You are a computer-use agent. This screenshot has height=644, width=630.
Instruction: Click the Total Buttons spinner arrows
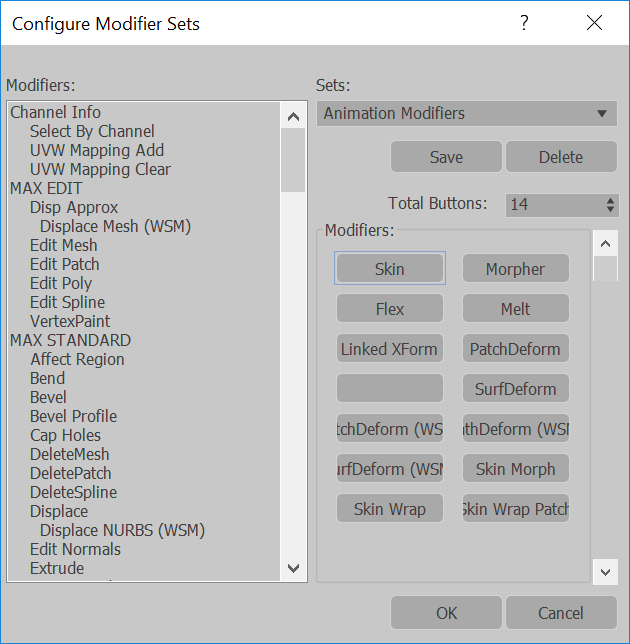tap(611, 205)
